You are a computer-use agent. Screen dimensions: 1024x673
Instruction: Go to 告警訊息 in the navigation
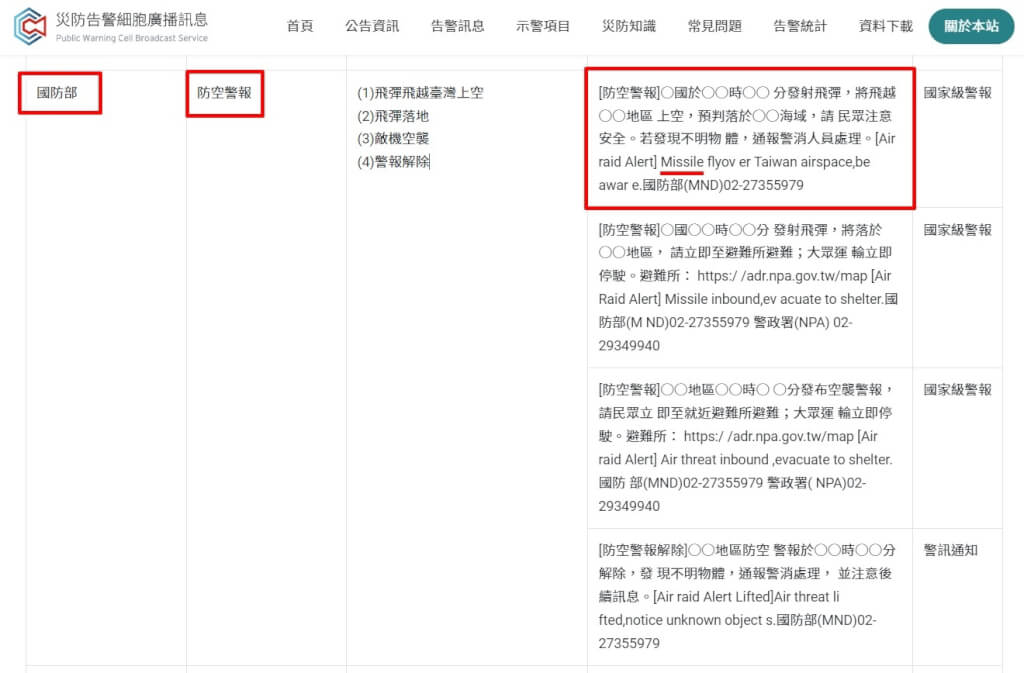coord(457,26)
